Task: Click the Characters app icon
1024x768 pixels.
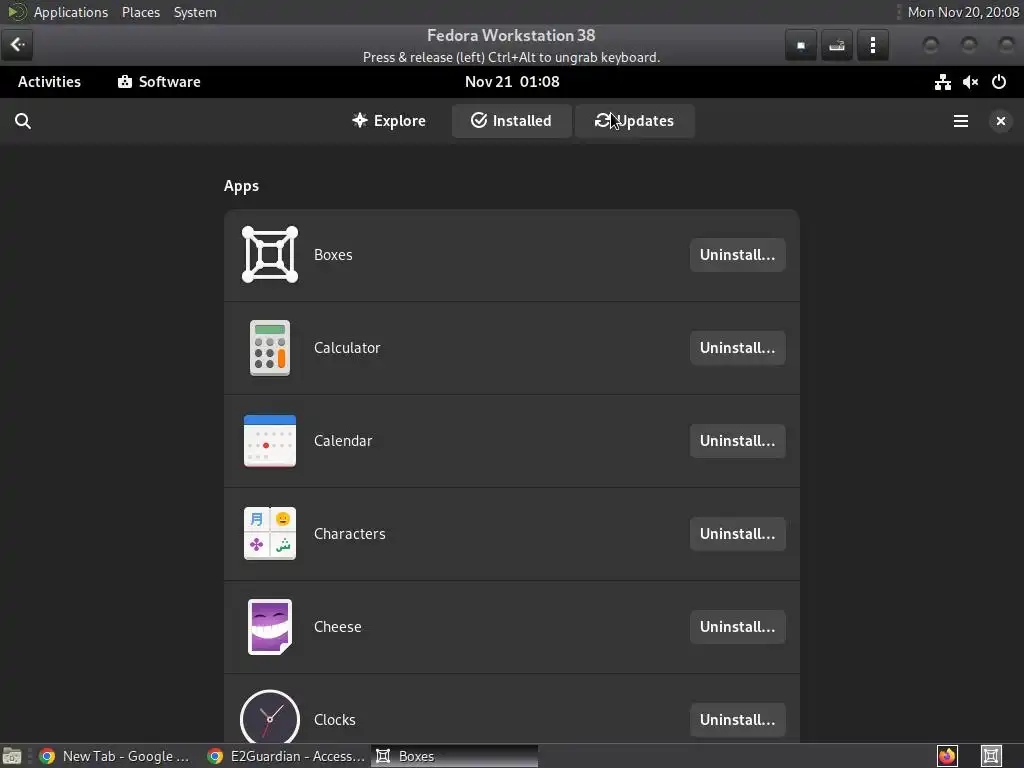Action: pos(270,534)
